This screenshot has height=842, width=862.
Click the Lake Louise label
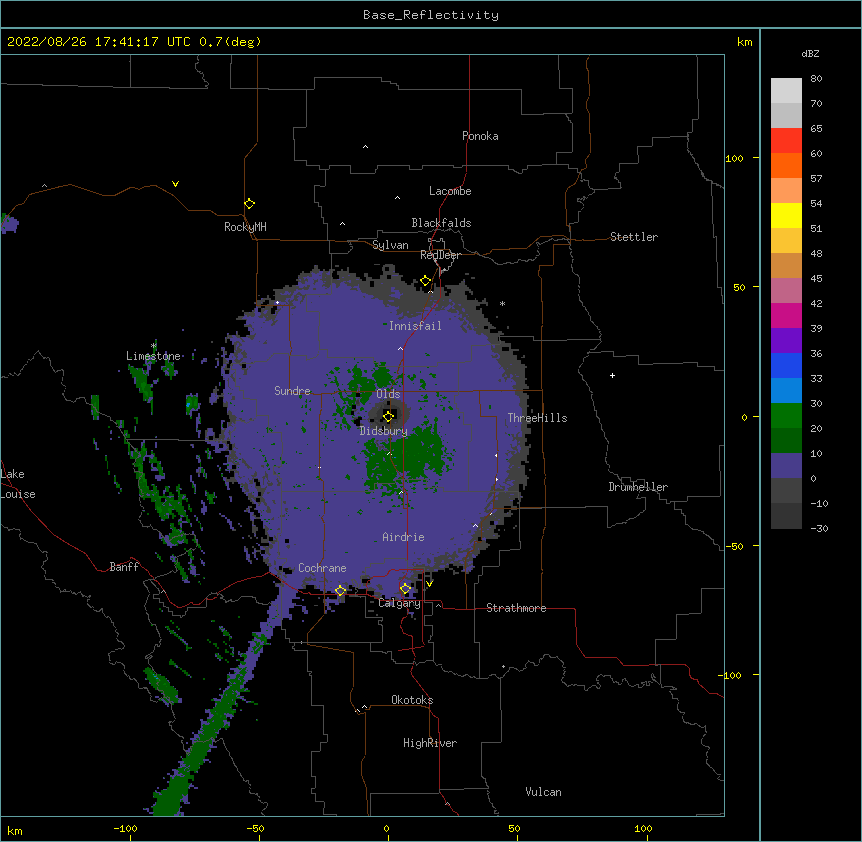click(x=18, y=484)
